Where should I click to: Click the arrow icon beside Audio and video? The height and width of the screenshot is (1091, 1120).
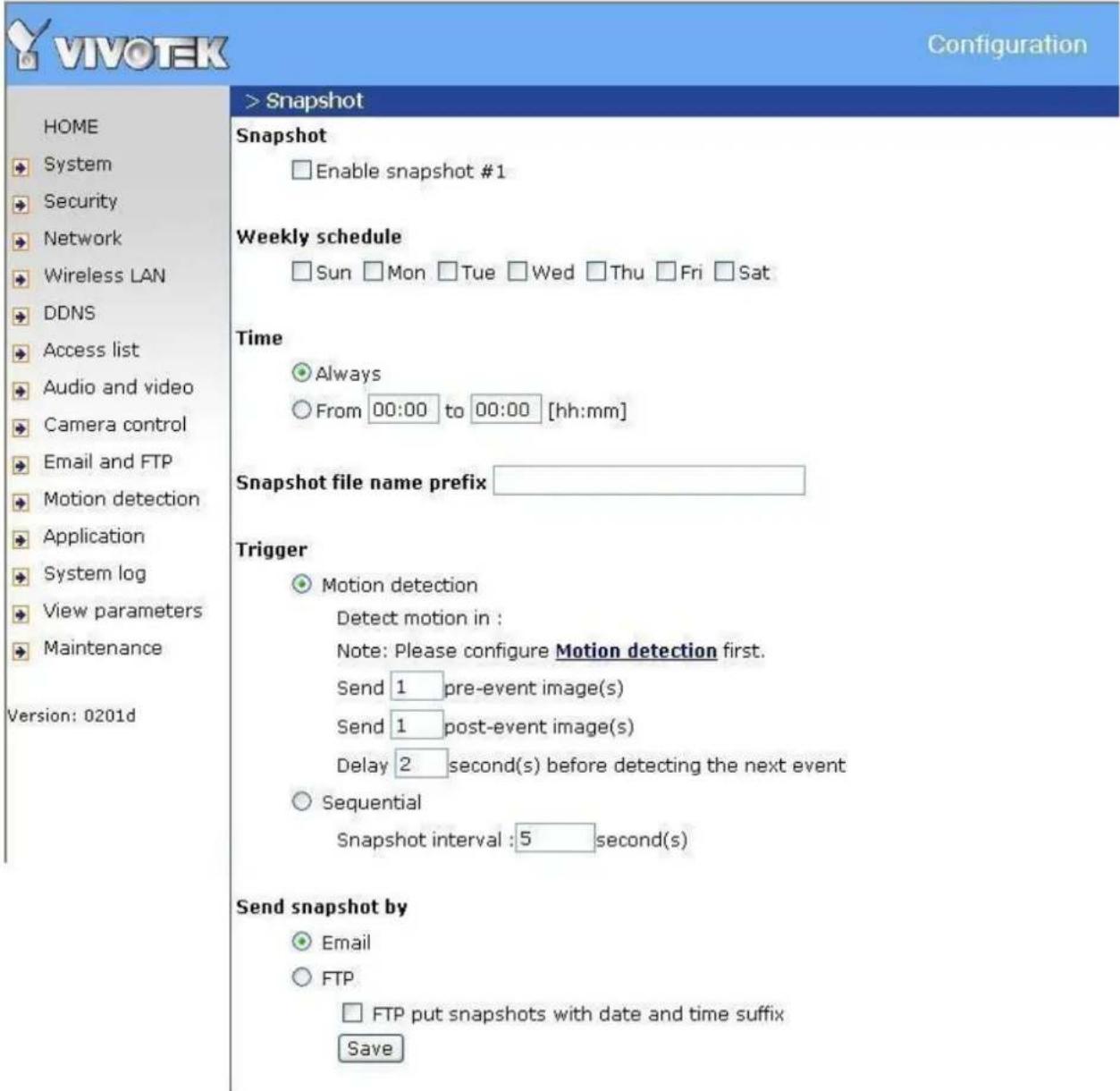(x=21, y=390)
